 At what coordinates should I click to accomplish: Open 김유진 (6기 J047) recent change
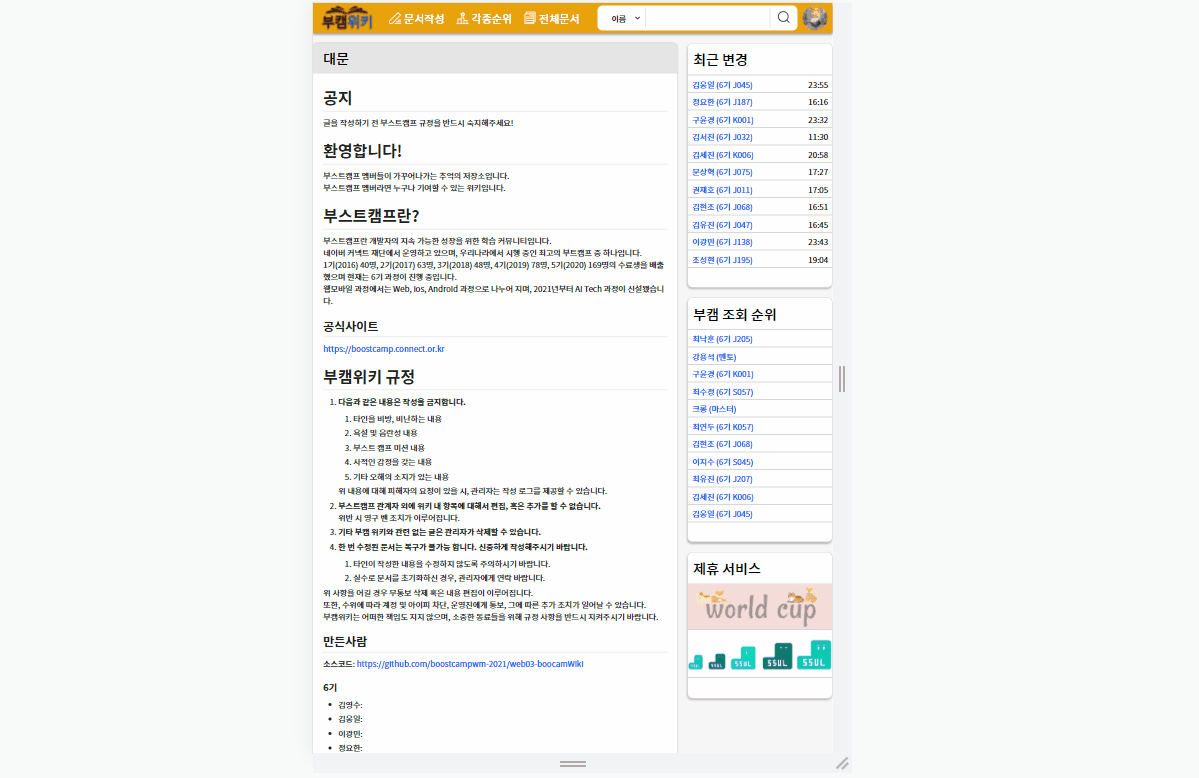click(x=722, y=225)
